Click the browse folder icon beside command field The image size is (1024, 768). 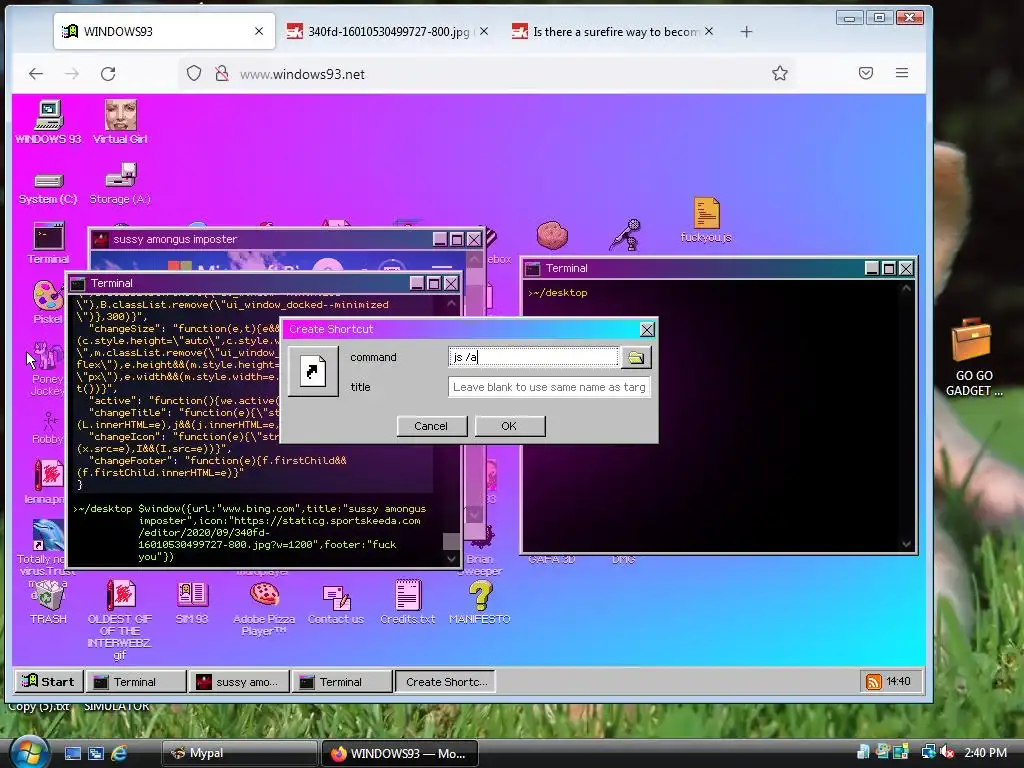pos(635,357)
